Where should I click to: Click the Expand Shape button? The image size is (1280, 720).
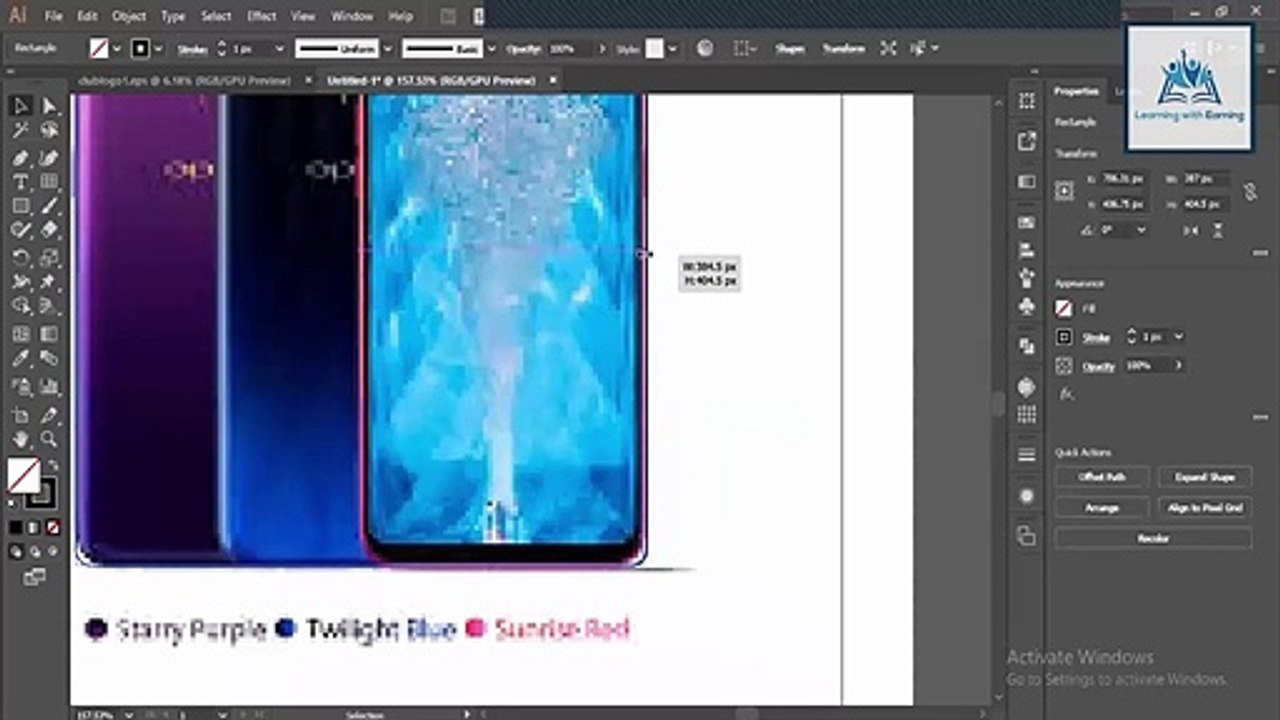tap(1205, 477)
